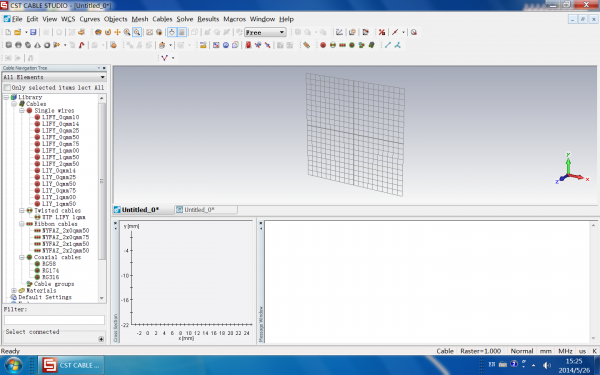Click the blue circular help-like toolbar icon
Viewport: 600px width, 375px height.
tap(226, 45)
